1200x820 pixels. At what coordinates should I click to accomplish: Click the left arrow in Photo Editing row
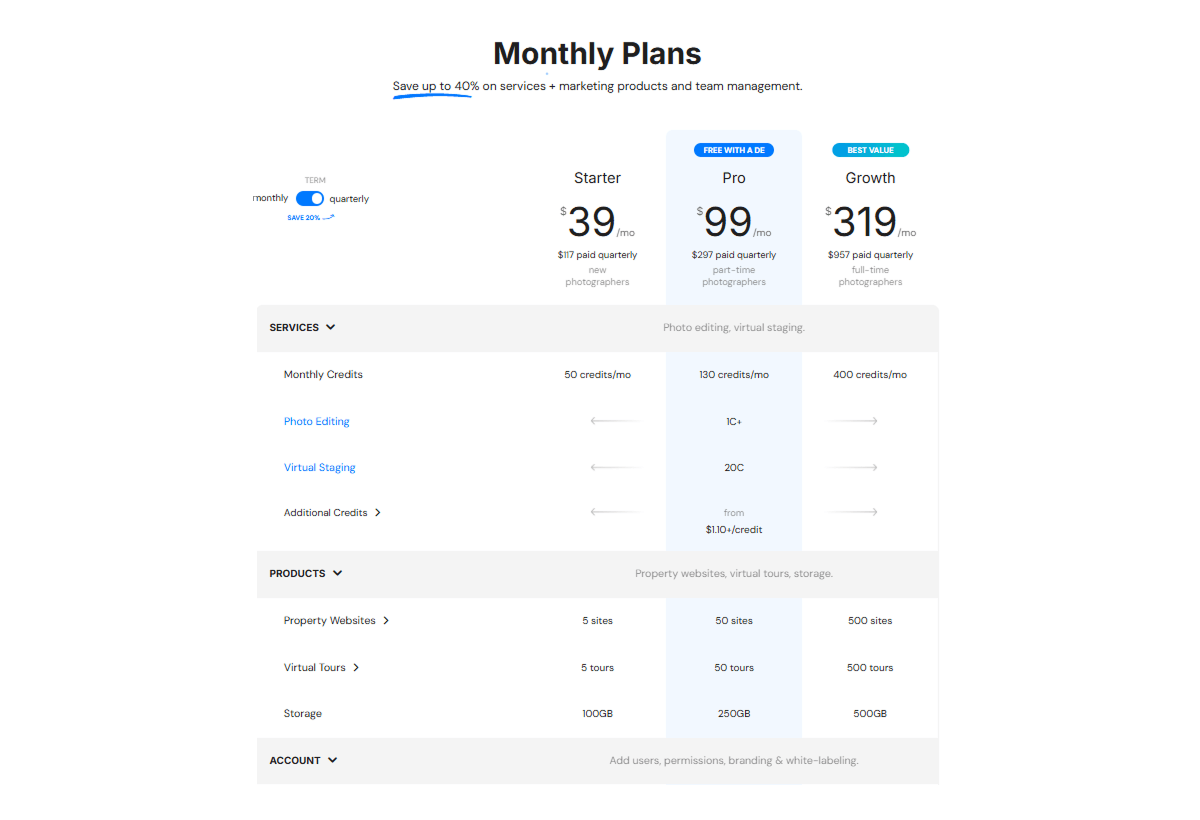614,421
